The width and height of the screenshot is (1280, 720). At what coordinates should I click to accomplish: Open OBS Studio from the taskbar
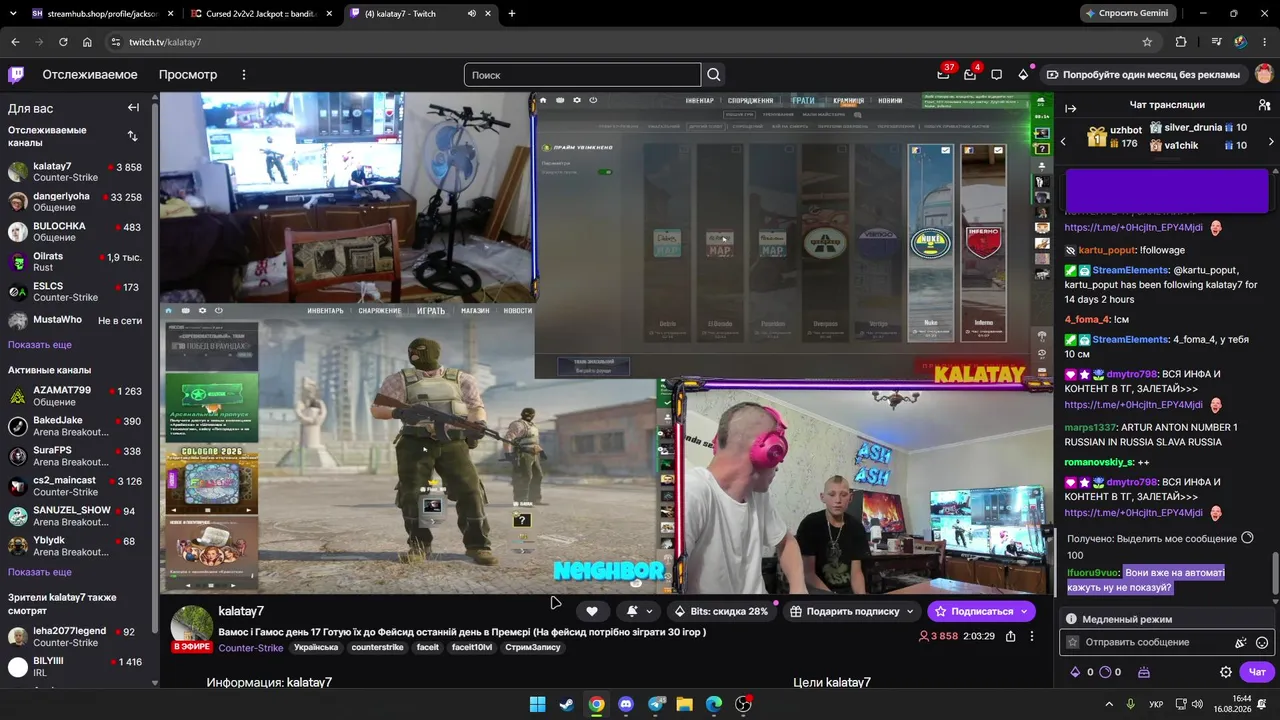[743, 704]
